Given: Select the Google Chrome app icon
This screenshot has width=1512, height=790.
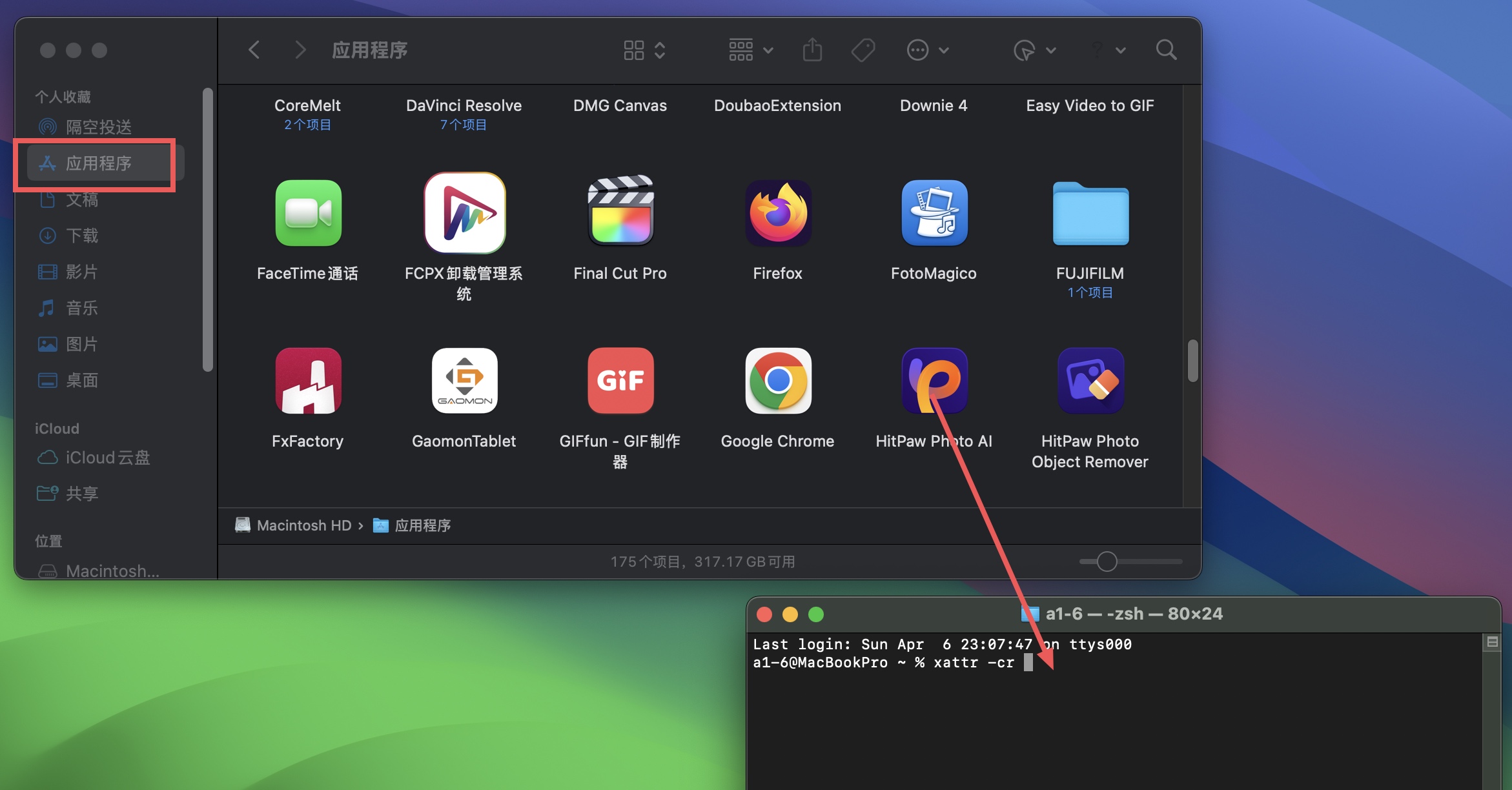Looking at the screenshot, I should (x=778, y=381).
